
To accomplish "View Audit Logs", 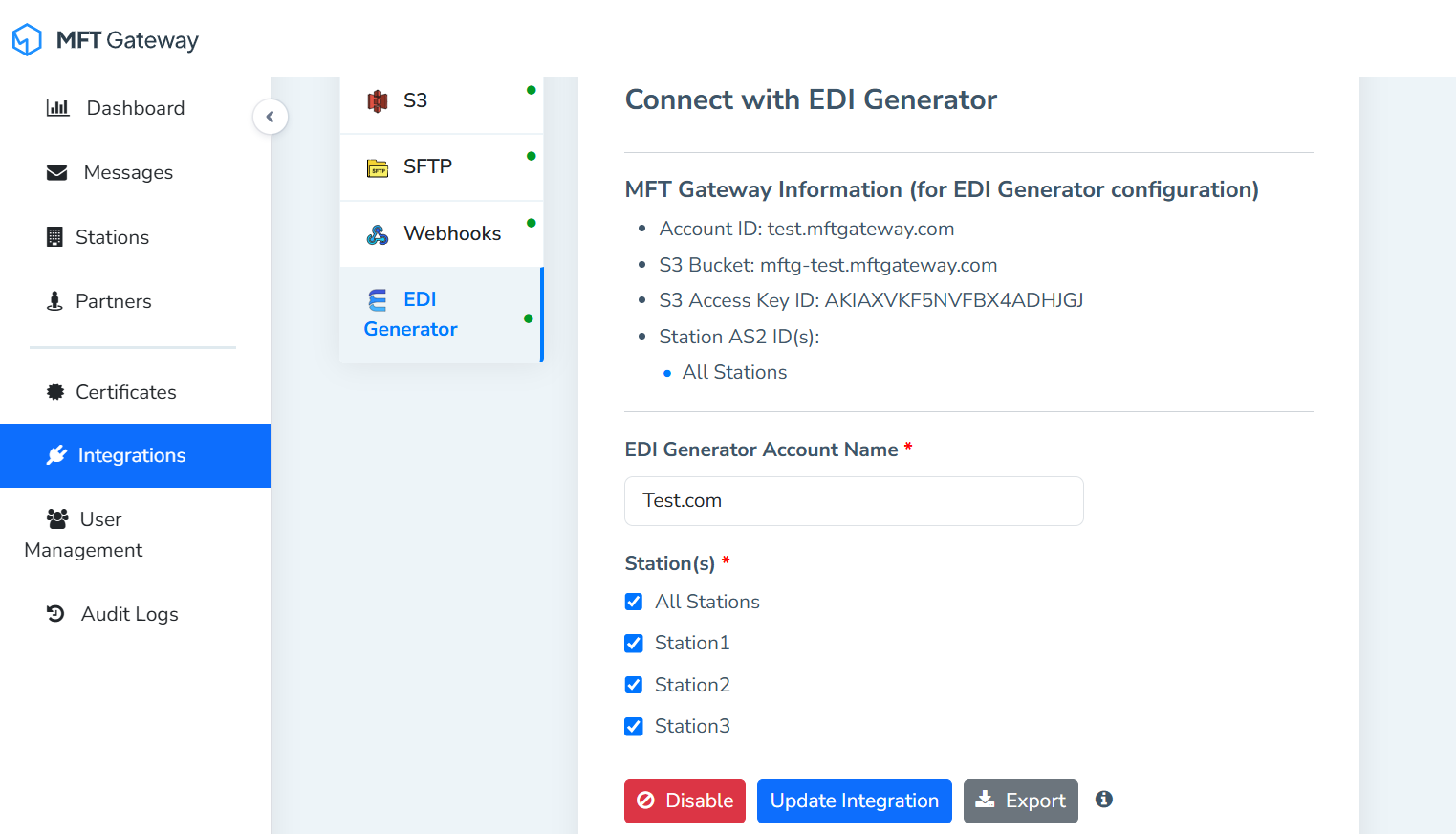I will pyautogui.click(x=135, y=614).
